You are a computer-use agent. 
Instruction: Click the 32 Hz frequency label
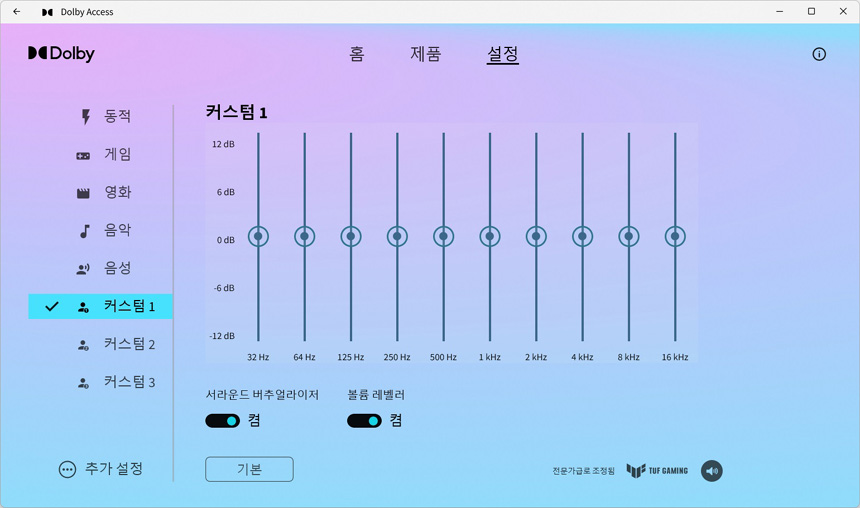[258, 357]
